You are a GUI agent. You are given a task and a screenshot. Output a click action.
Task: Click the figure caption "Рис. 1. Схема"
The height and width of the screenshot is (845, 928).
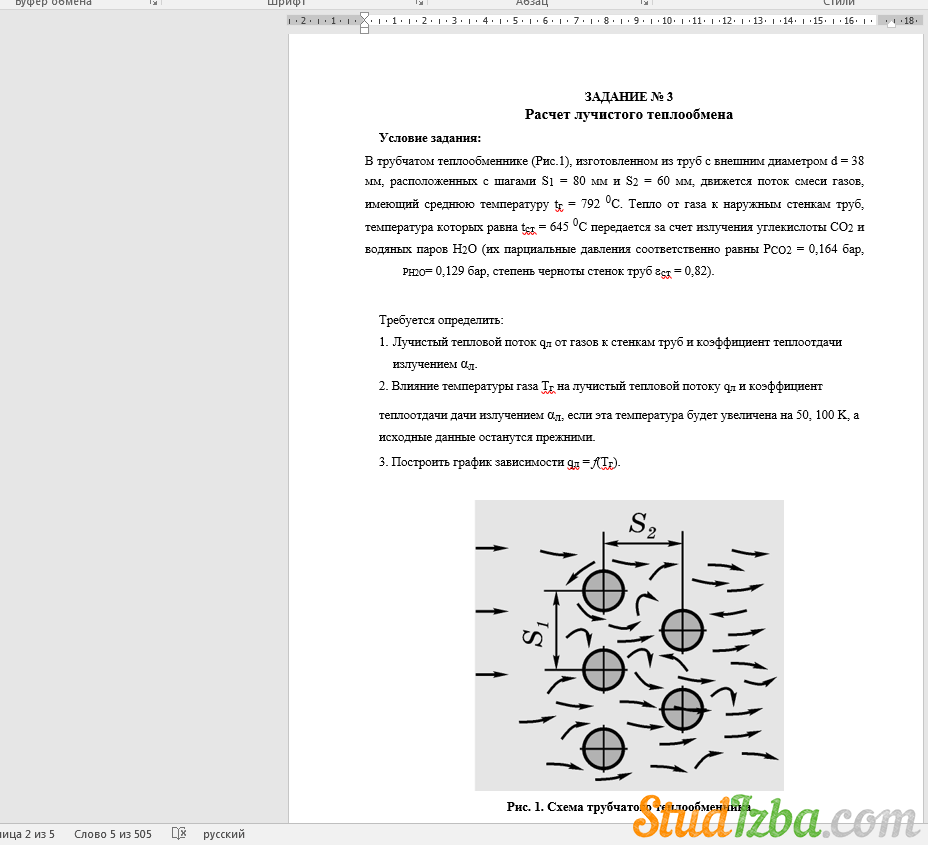tap(544, 807)
